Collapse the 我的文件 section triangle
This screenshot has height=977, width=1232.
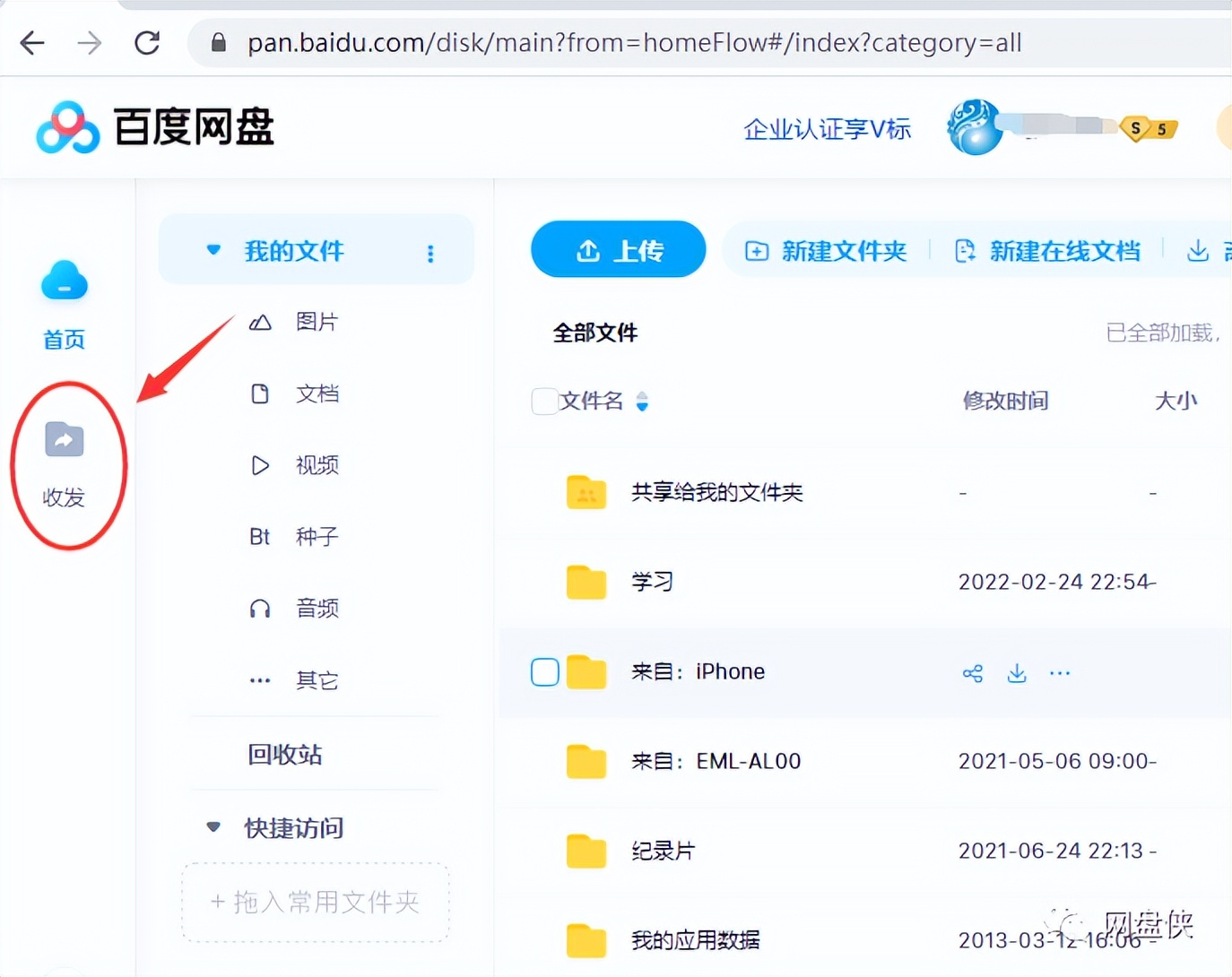pyautogui.click(x=213, y=250)
